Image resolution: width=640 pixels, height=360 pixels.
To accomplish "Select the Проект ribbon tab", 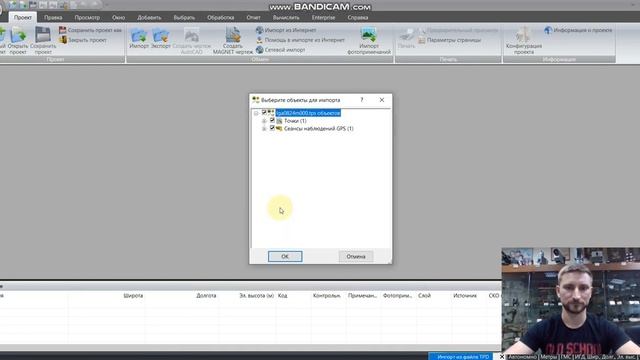I will pyautogui.click(x=23, y=18).
